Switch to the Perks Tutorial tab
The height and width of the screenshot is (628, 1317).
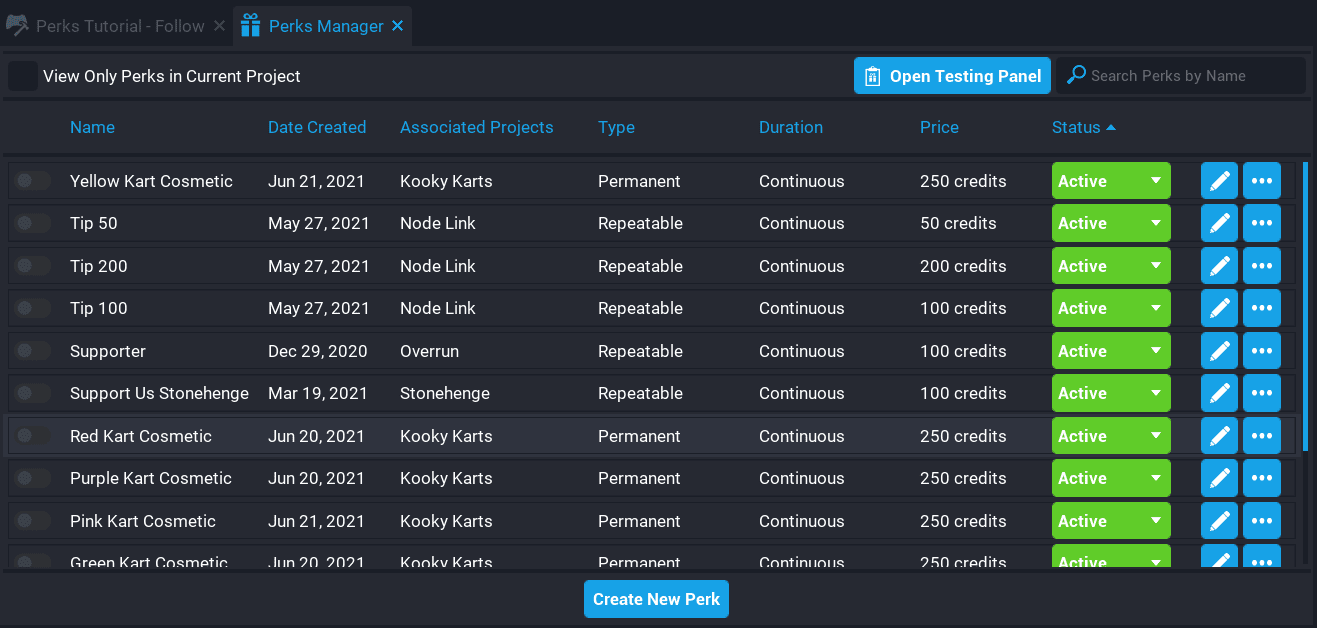coord(119,26)
